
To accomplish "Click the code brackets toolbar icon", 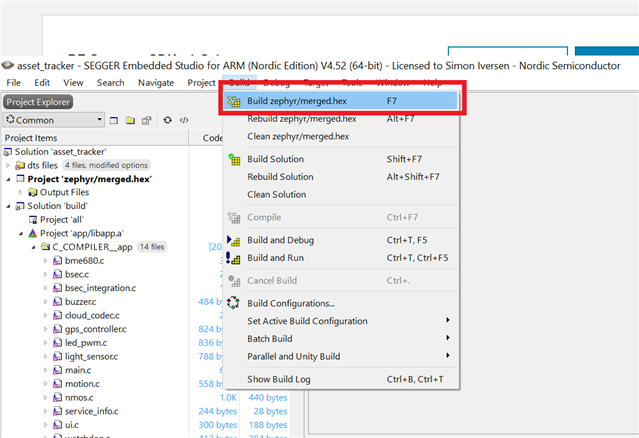I will click(x=184, y=120).
